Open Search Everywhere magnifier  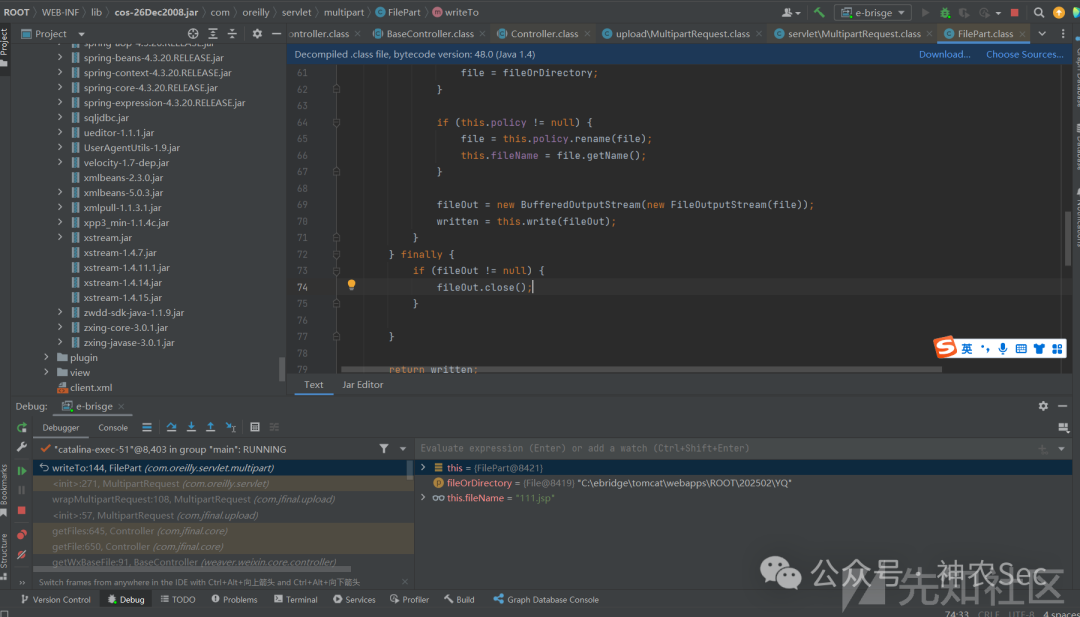[x=1039, y=12]
